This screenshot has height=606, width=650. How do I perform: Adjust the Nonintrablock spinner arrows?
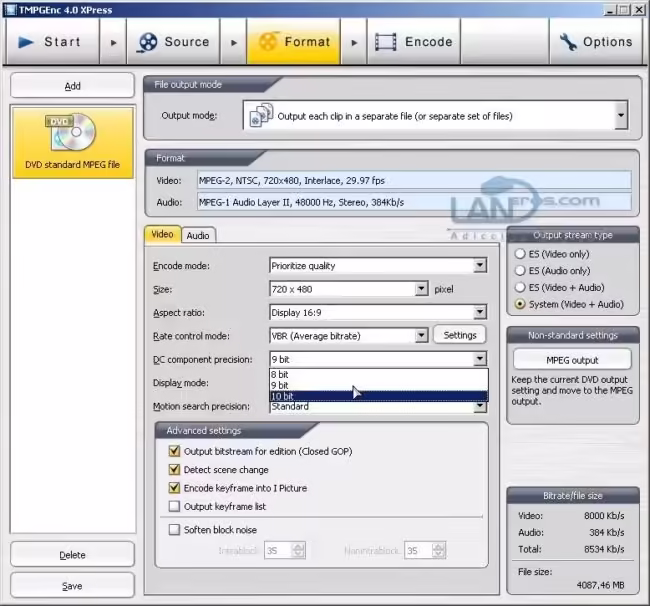439,550
